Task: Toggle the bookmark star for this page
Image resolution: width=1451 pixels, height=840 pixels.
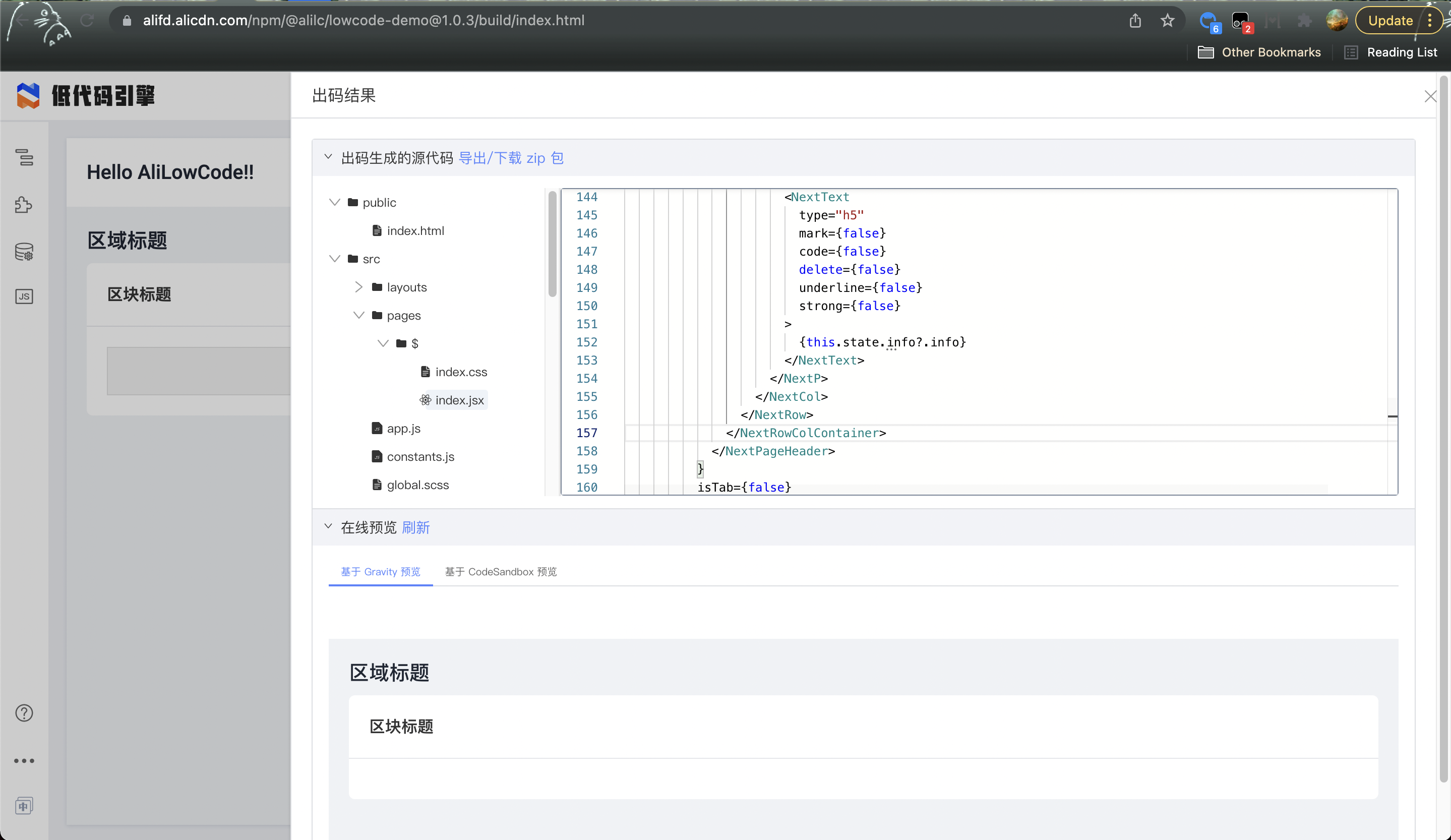Action: pyautogui.click(x=1167, y=20)
